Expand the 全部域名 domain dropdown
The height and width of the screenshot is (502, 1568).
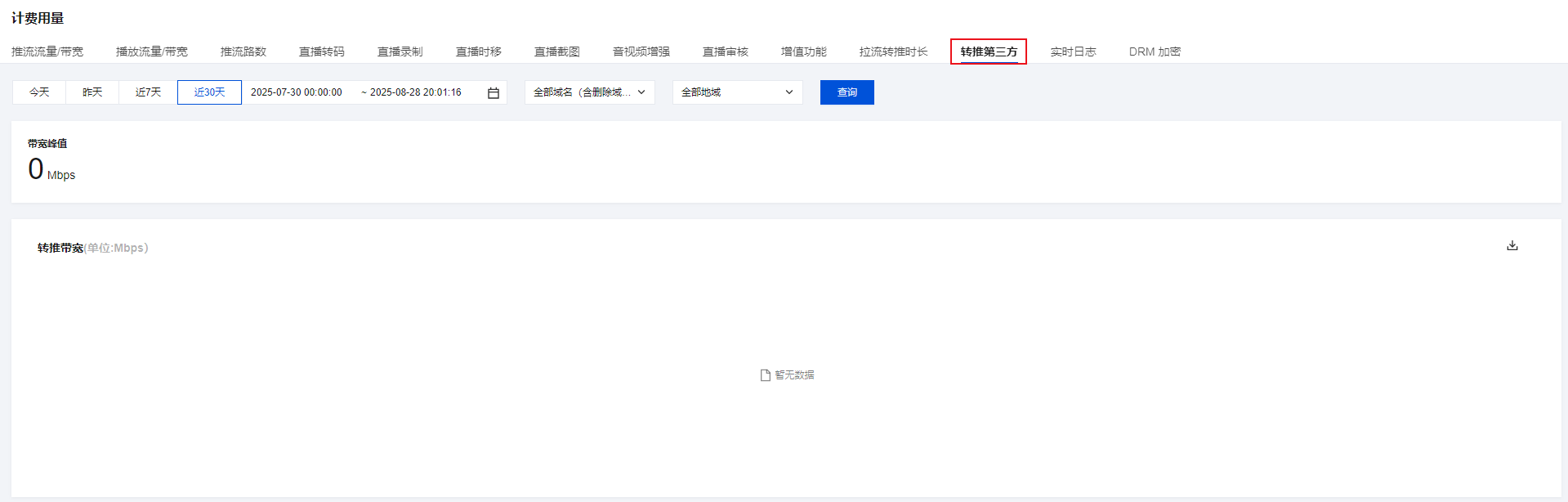(x=590, y=92)
